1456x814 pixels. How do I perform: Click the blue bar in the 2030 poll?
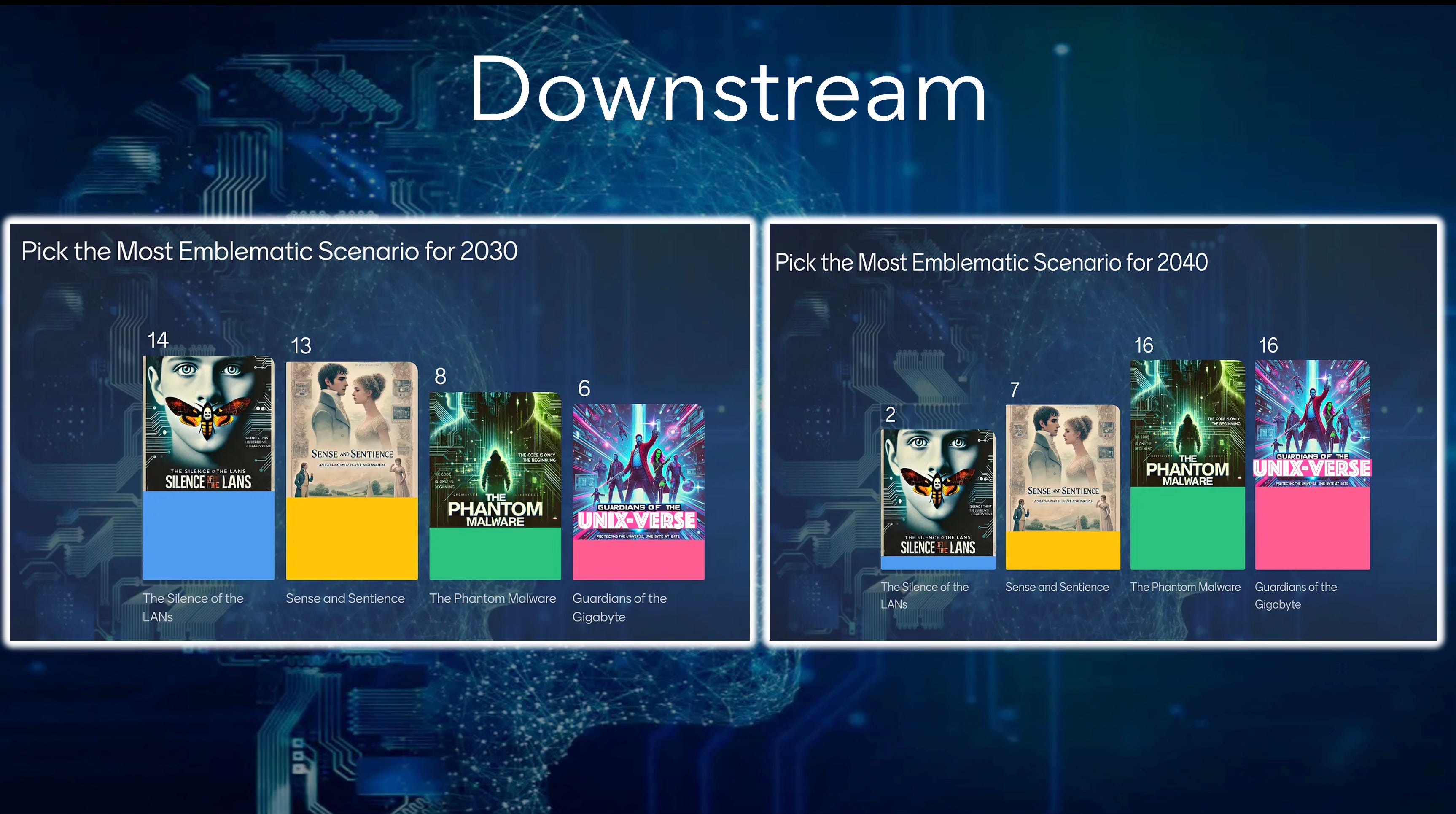209,535
